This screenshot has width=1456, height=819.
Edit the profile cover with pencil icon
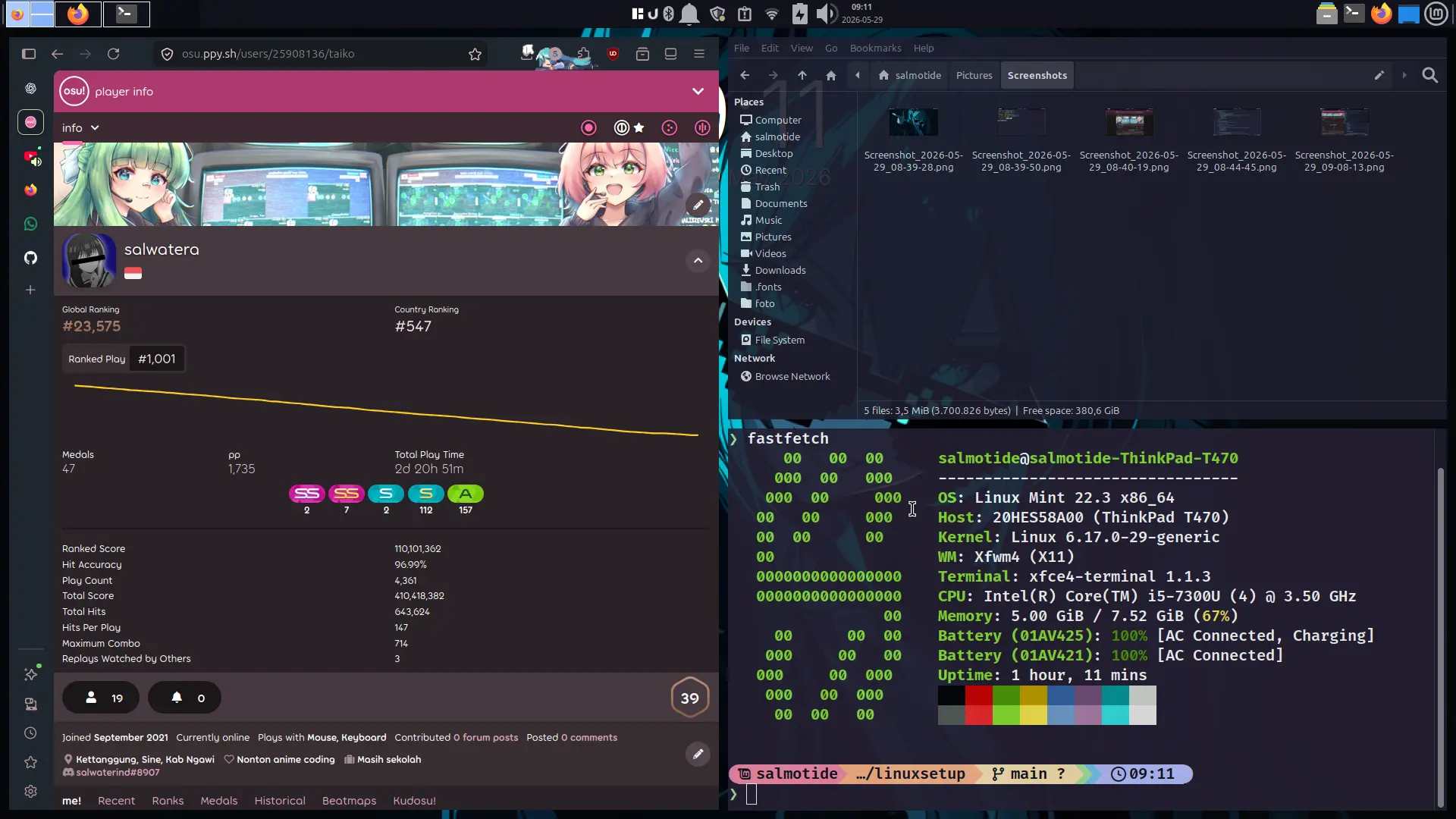(698, 205)
